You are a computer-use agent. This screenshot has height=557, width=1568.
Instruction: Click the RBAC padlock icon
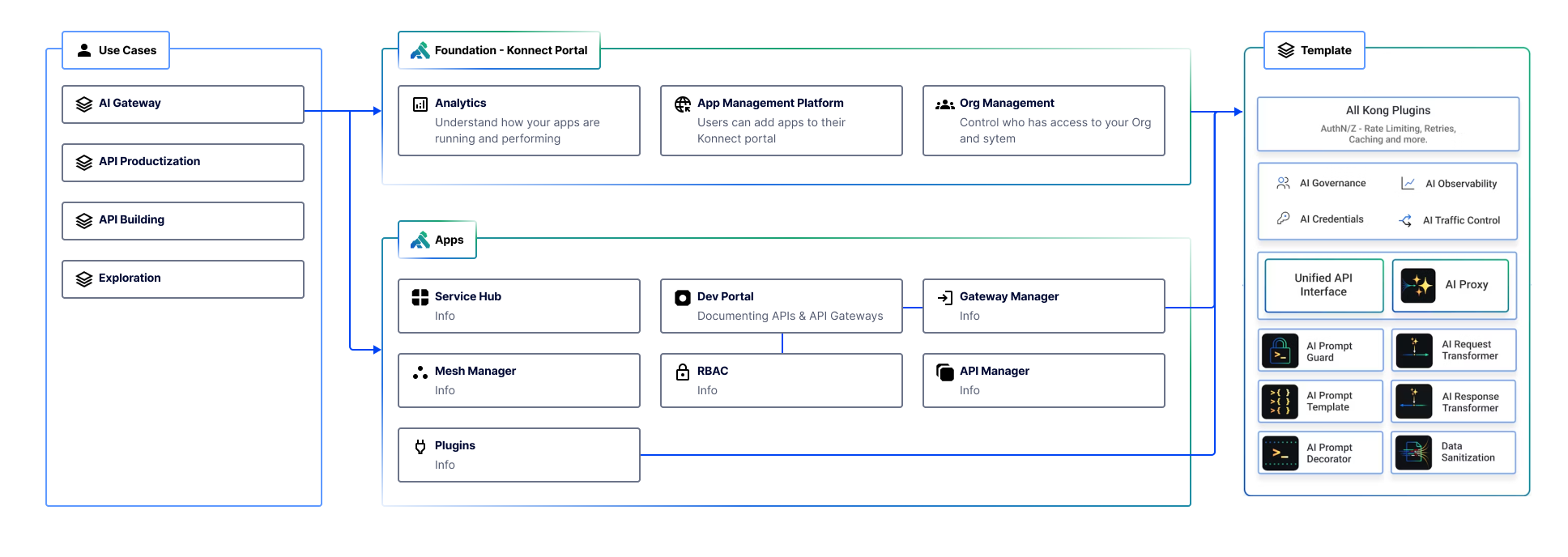tap(683, 372)
